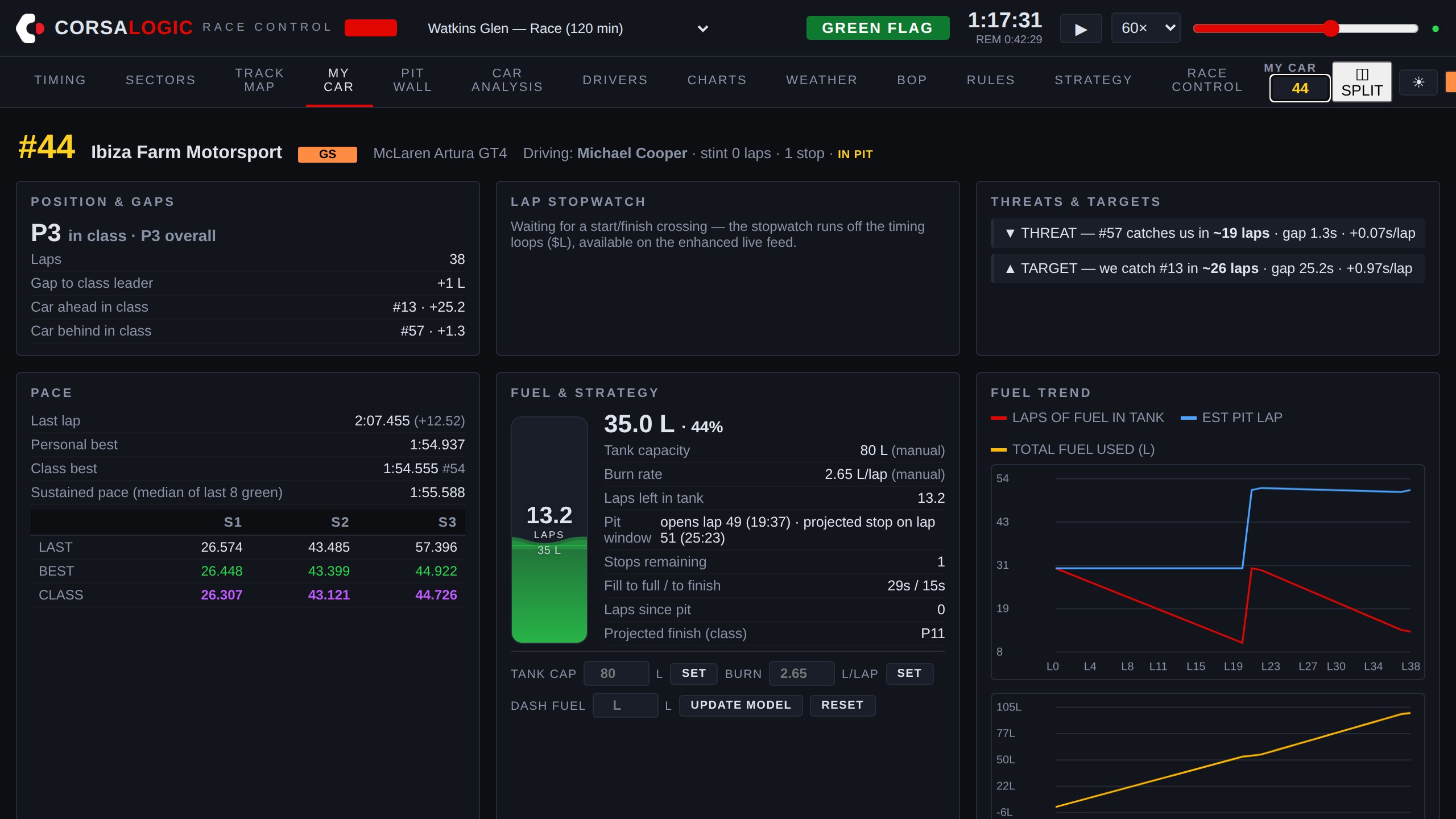Click the GREEN FLAG status badge

(878, 28)
